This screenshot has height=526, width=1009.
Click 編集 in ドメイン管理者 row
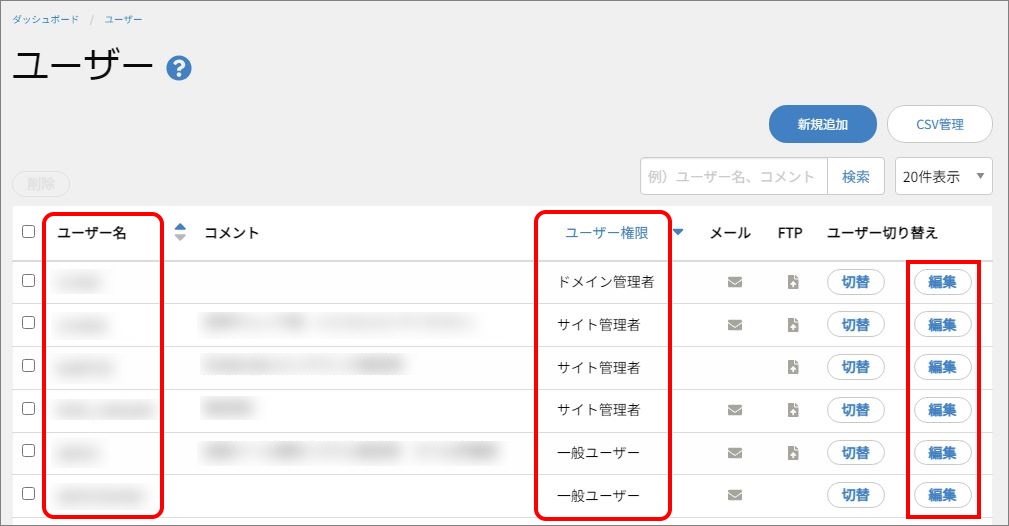click(942, 282)
